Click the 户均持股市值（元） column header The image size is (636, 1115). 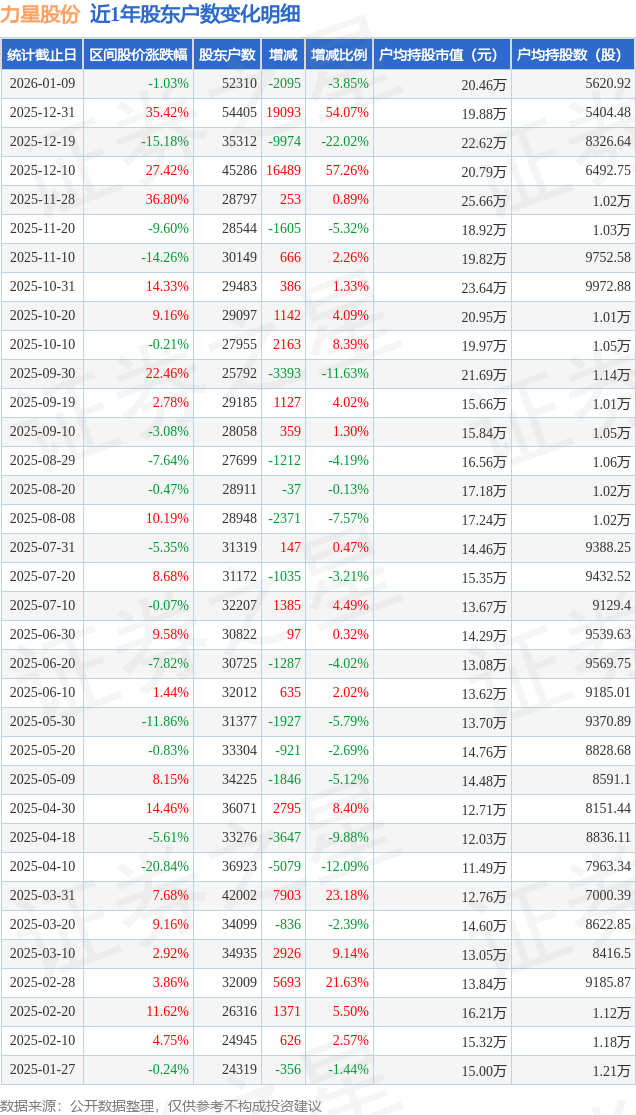tap(441, 55)
